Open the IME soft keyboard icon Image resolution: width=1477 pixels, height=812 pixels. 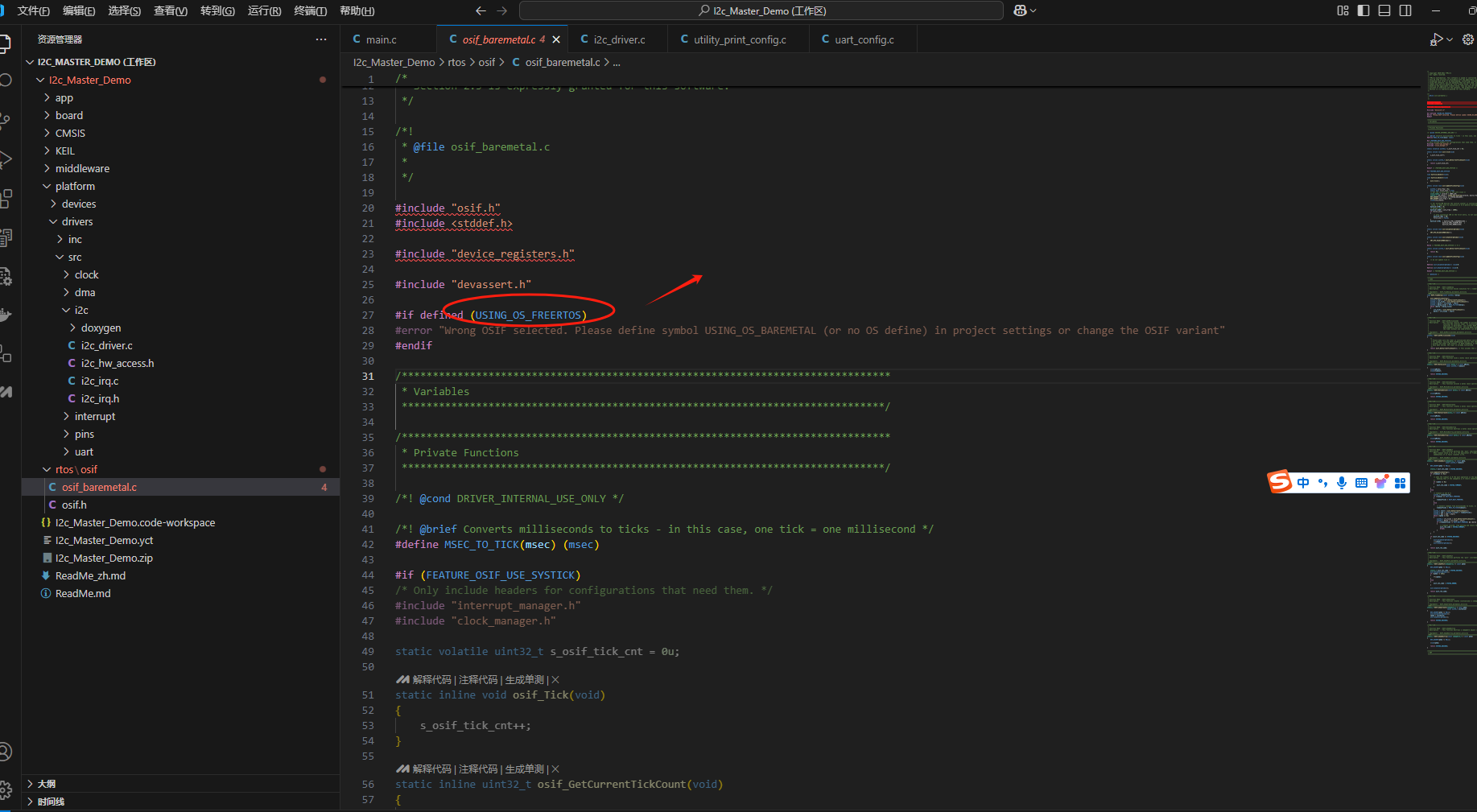coord(1361,483)
